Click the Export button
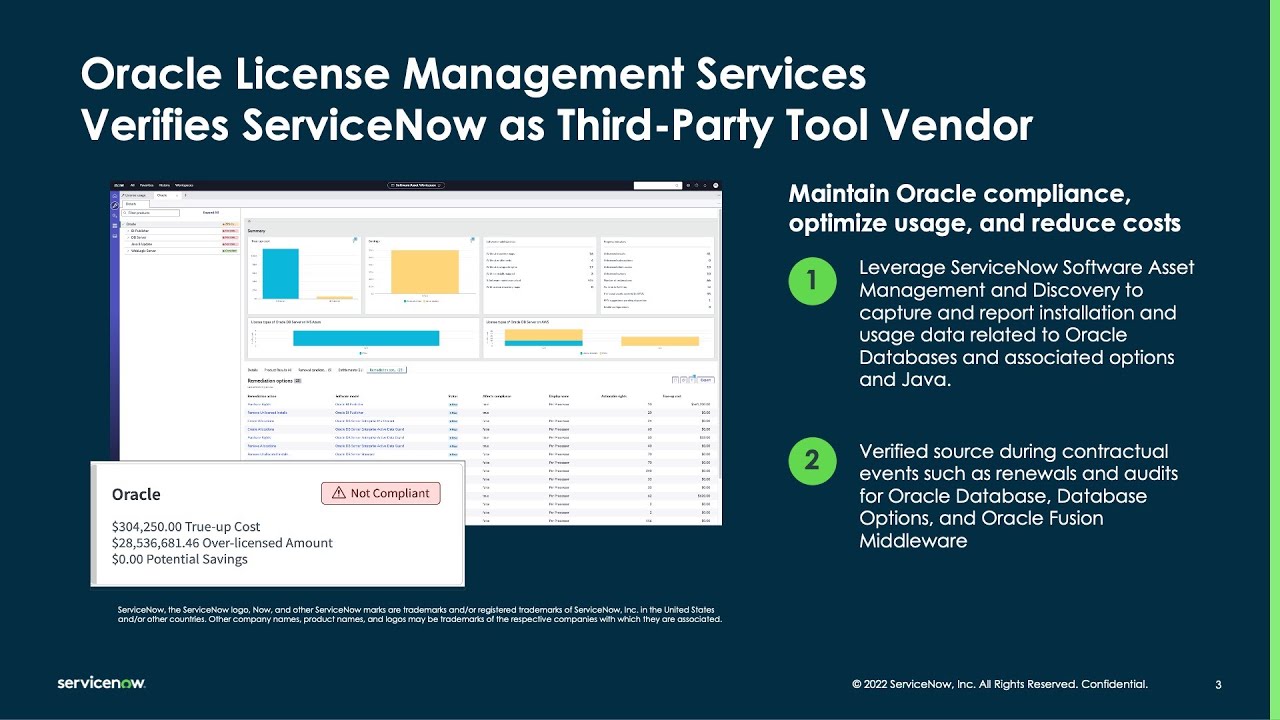1280x720 pixels. pyautogui.click(x=705, y=380)
